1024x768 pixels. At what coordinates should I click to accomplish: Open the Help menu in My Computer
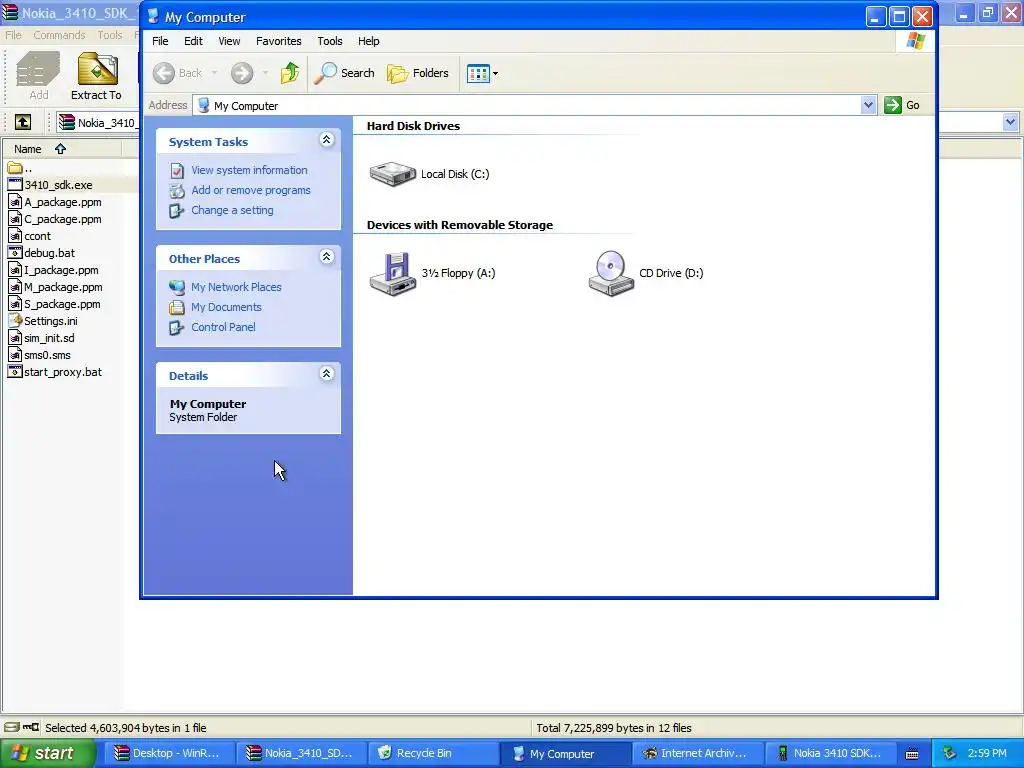(368, 41)
